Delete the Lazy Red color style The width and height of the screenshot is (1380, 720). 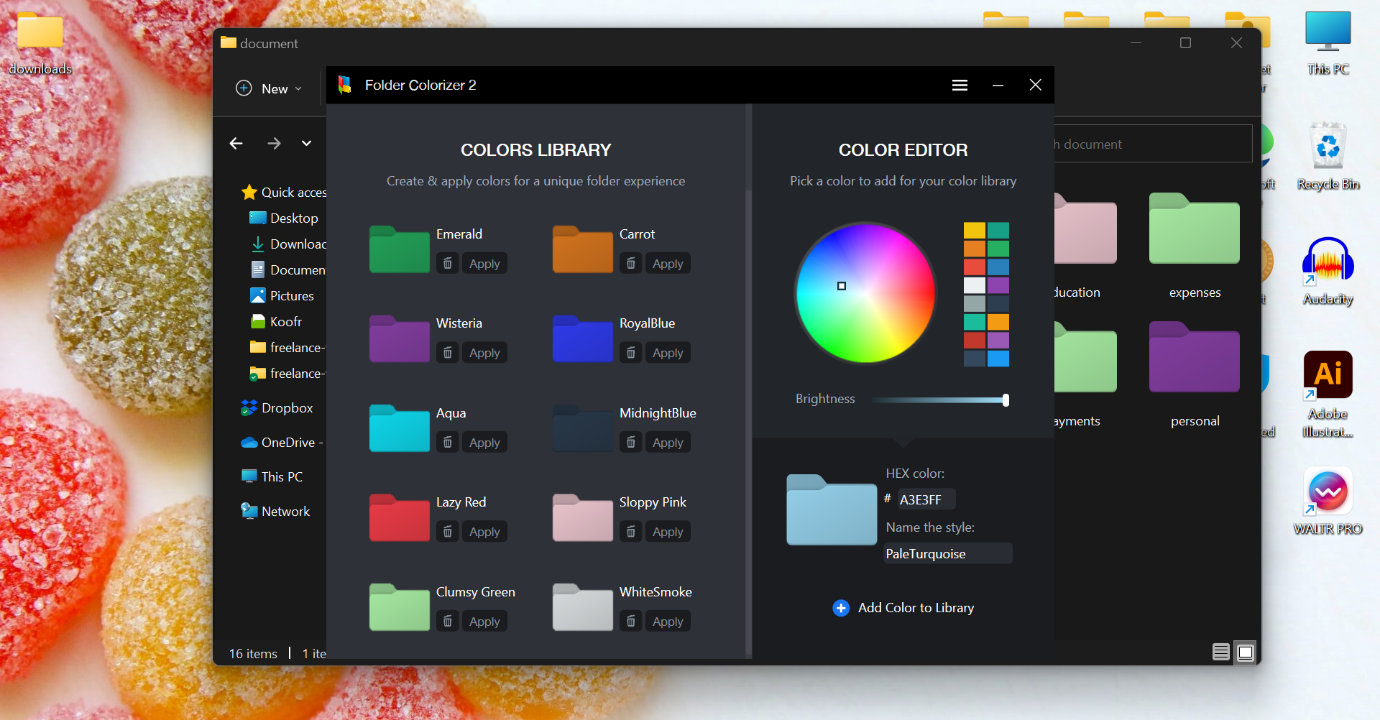click(x=448, y=531)
